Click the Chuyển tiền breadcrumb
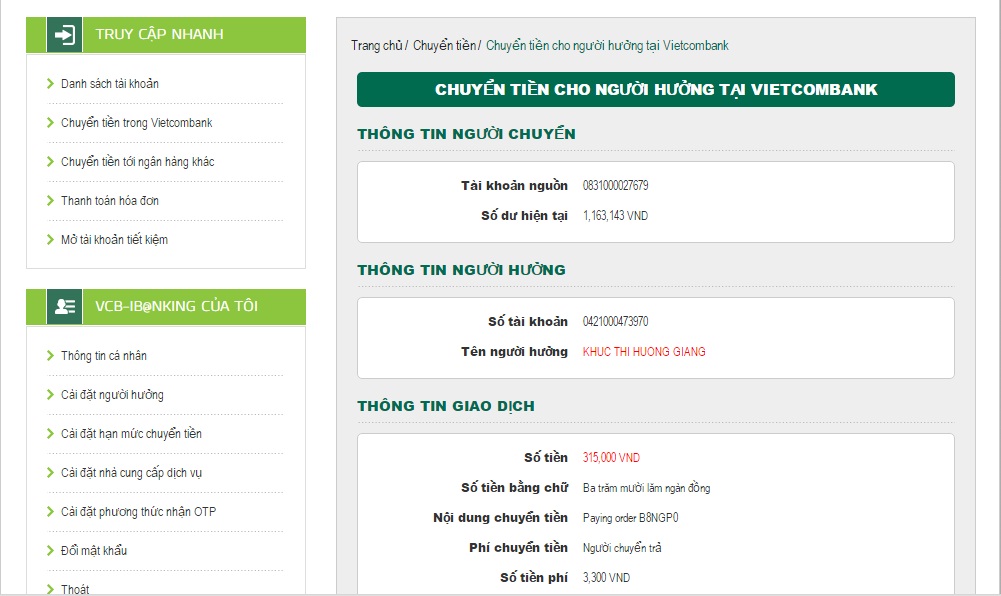 point(444,45)
